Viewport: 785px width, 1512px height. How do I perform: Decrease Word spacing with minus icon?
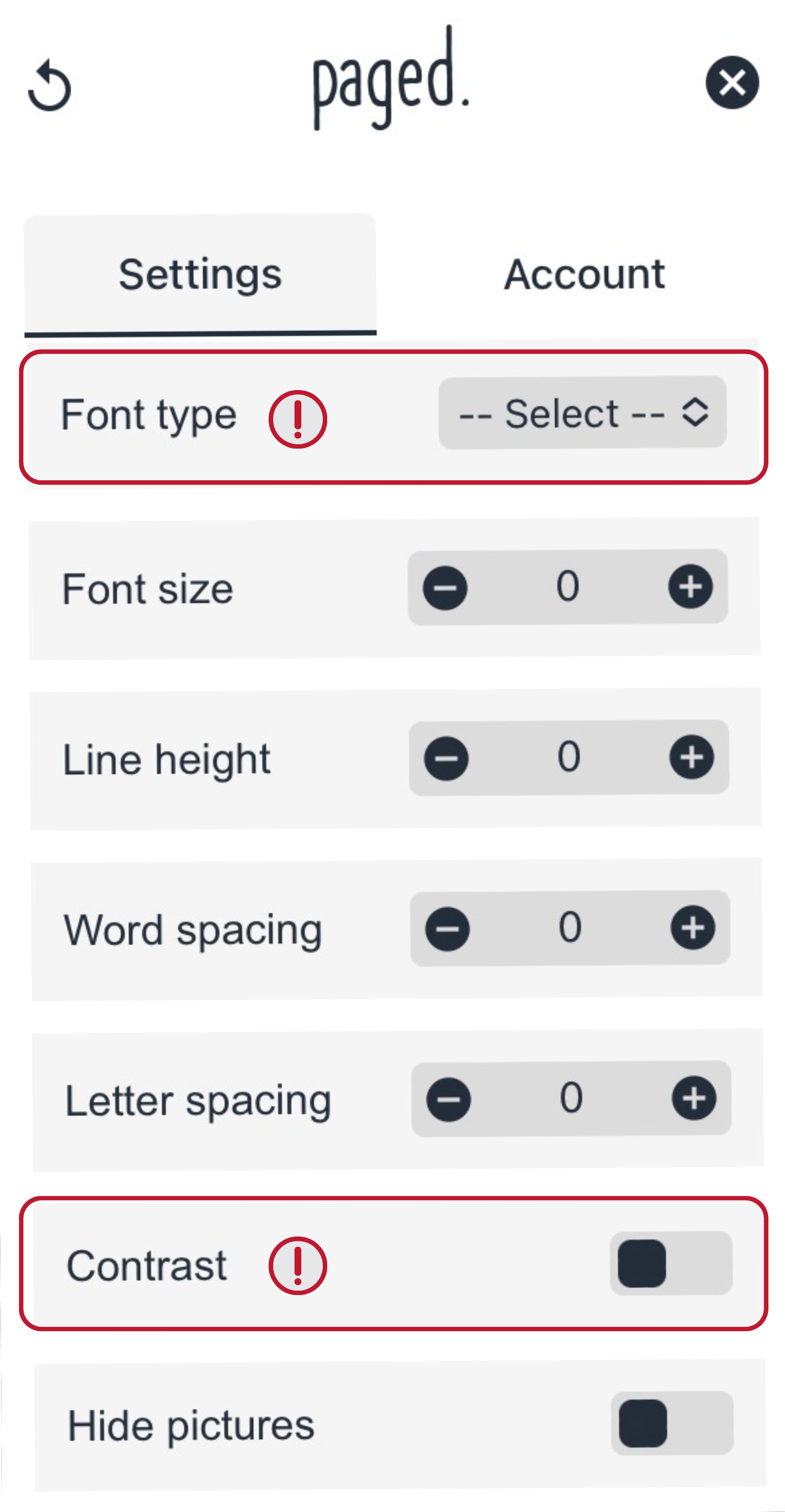(448, 929)
